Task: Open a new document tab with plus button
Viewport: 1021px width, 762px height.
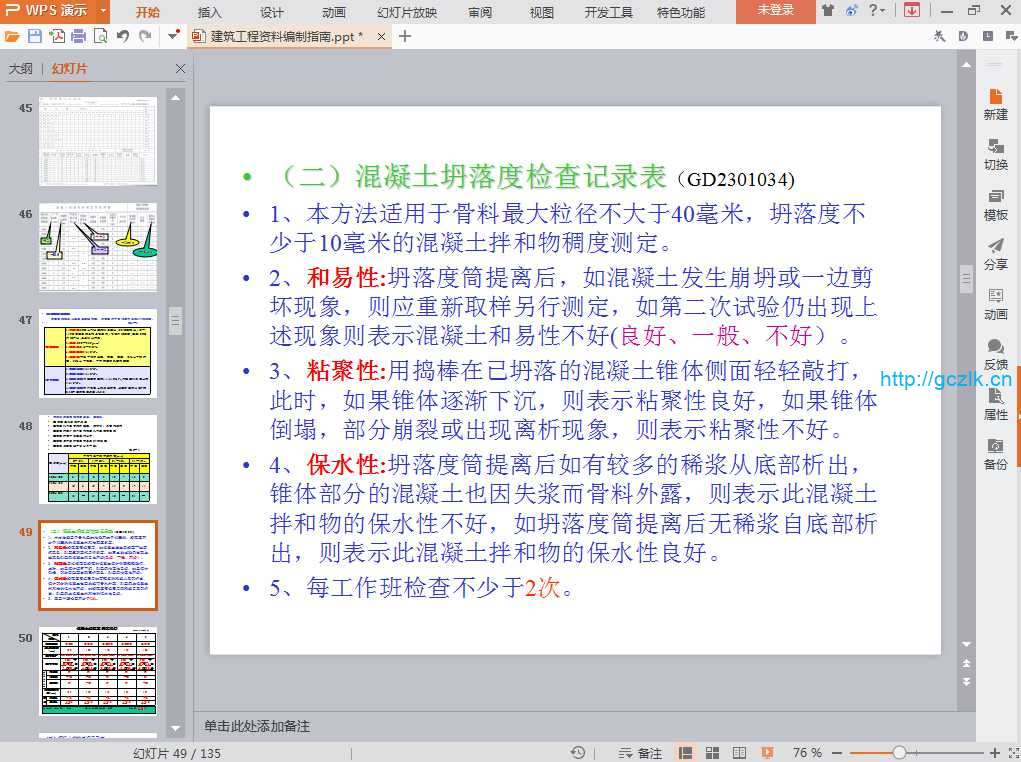Action: [x=405, y=36]
